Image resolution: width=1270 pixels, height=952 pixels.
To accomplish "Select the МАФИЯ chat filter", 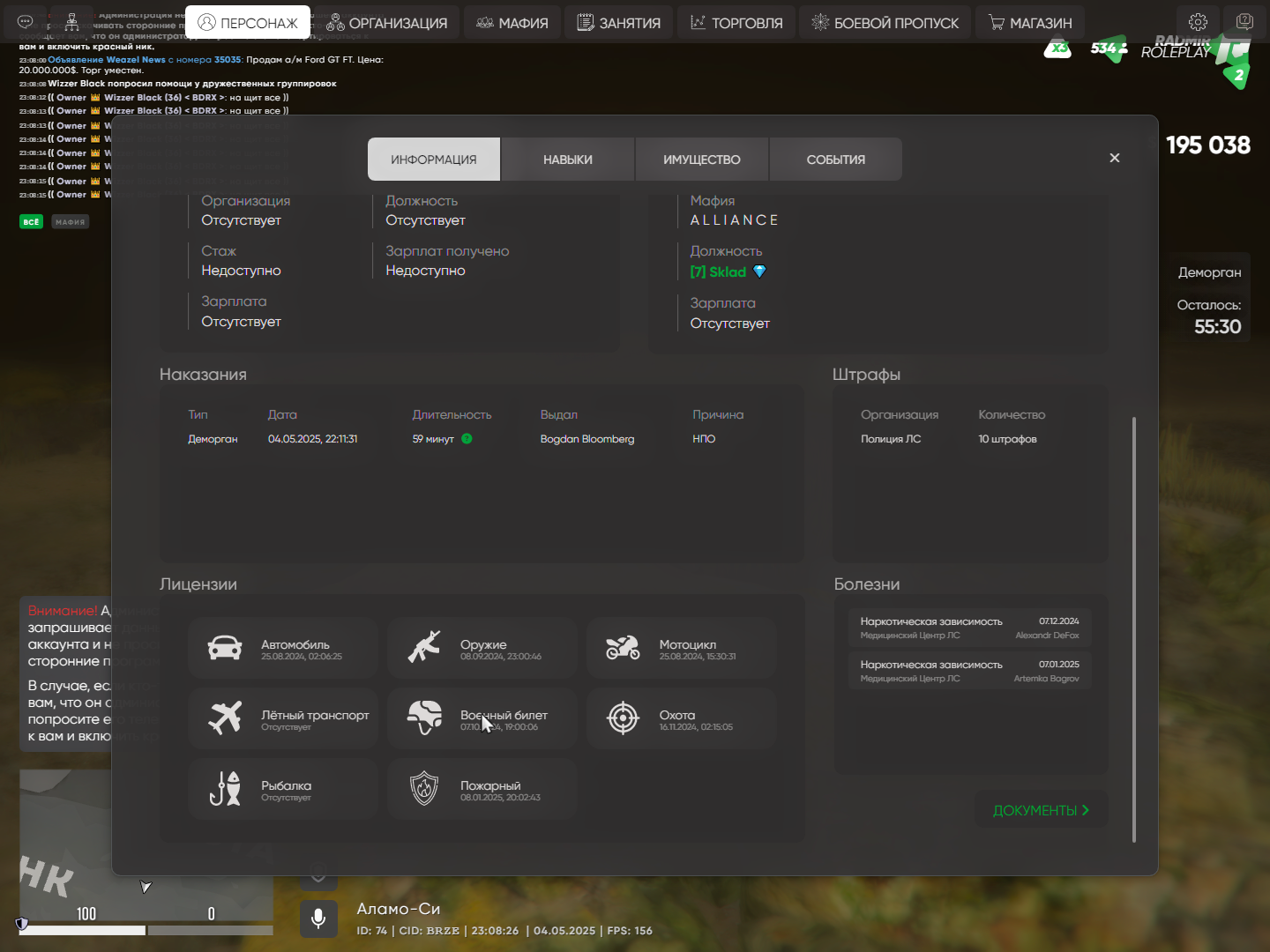I will [70, 222].
